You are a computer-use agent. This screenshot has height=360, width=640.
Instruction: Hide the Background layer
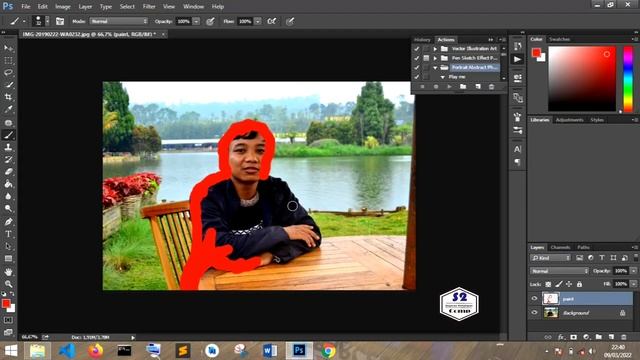[x=534, y=313]
